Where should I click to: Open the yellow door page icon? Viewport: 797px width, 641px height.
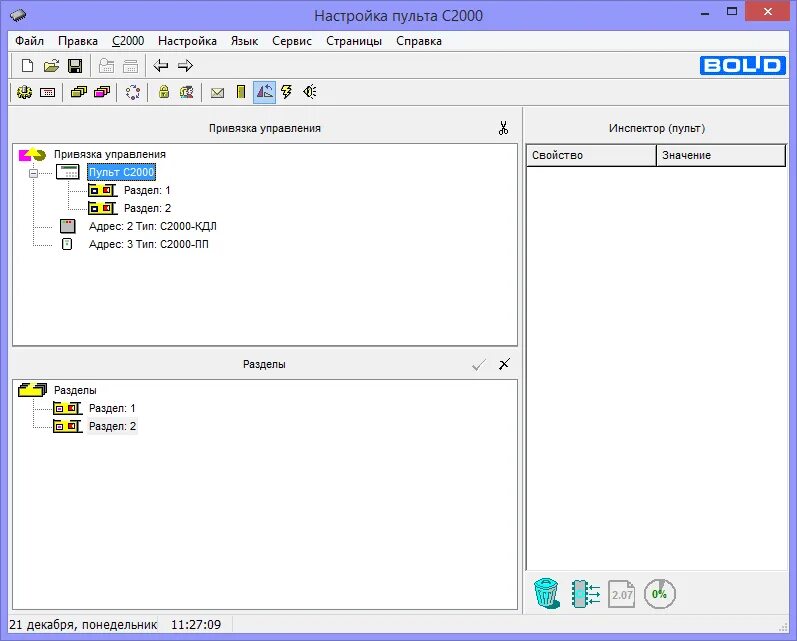(241, 92)
